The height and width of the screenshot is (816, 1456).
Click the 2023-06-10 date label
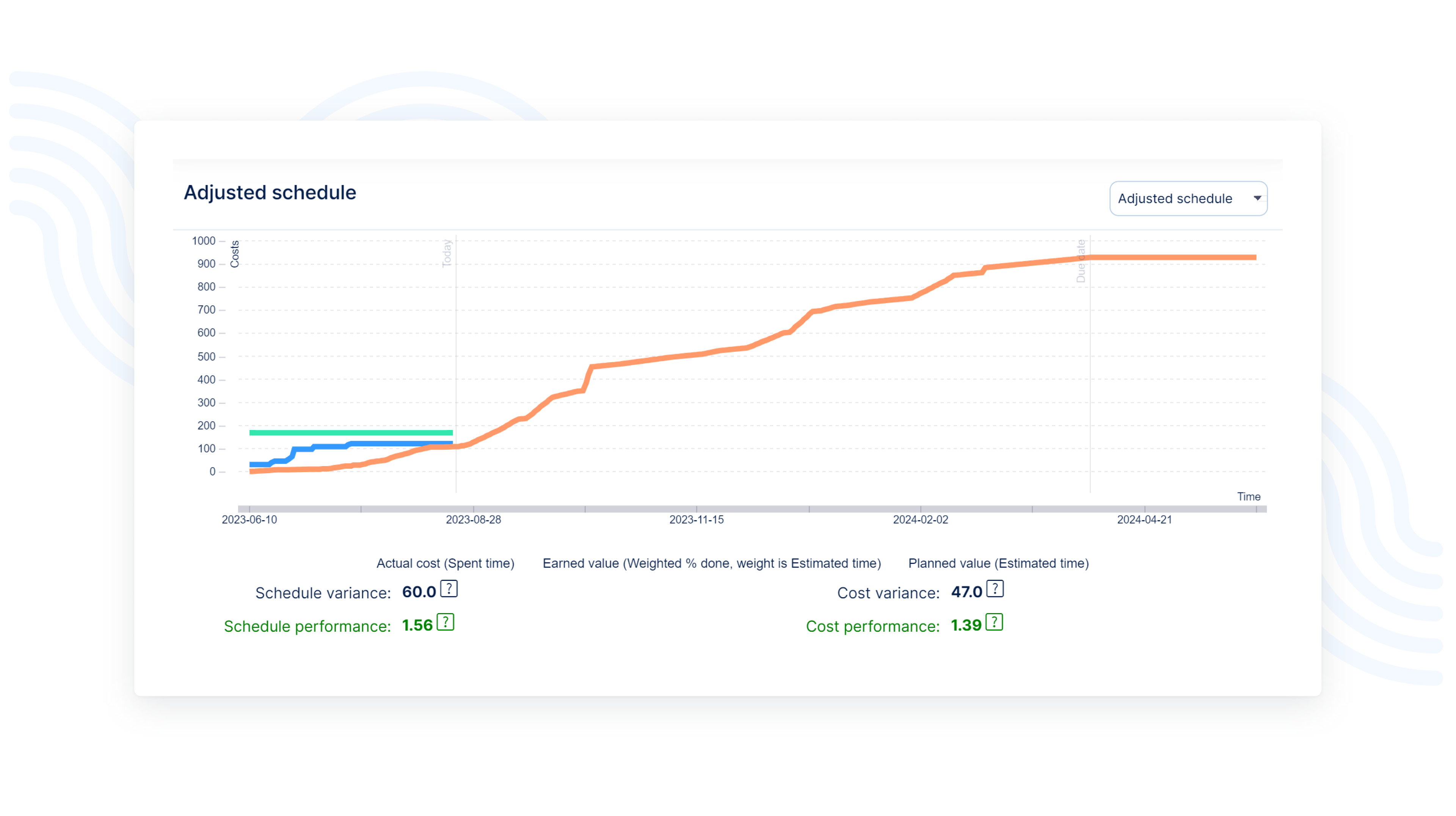click(249, 520)
